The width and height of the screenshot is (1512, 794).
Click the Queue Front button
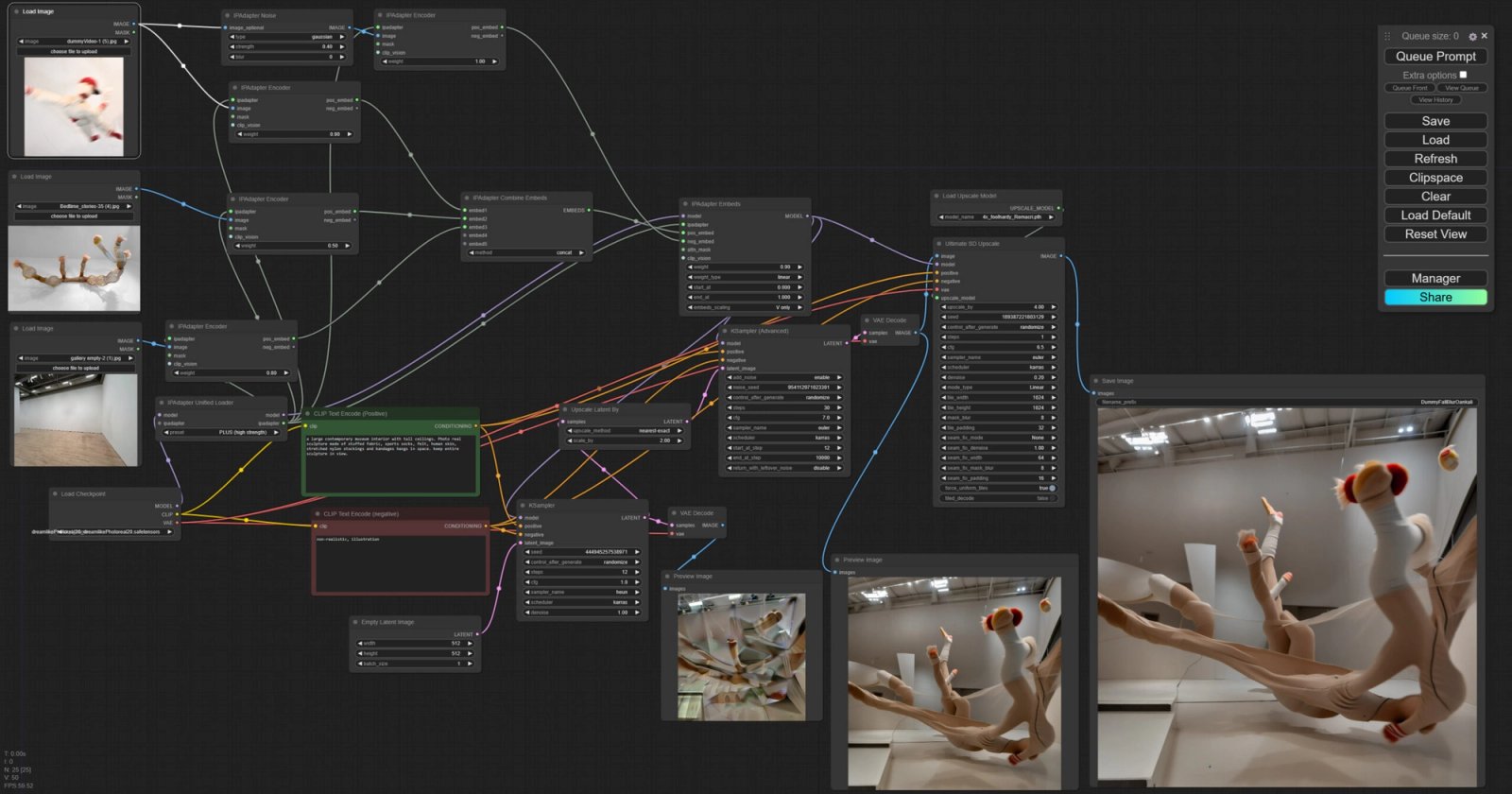point(1410,88)
